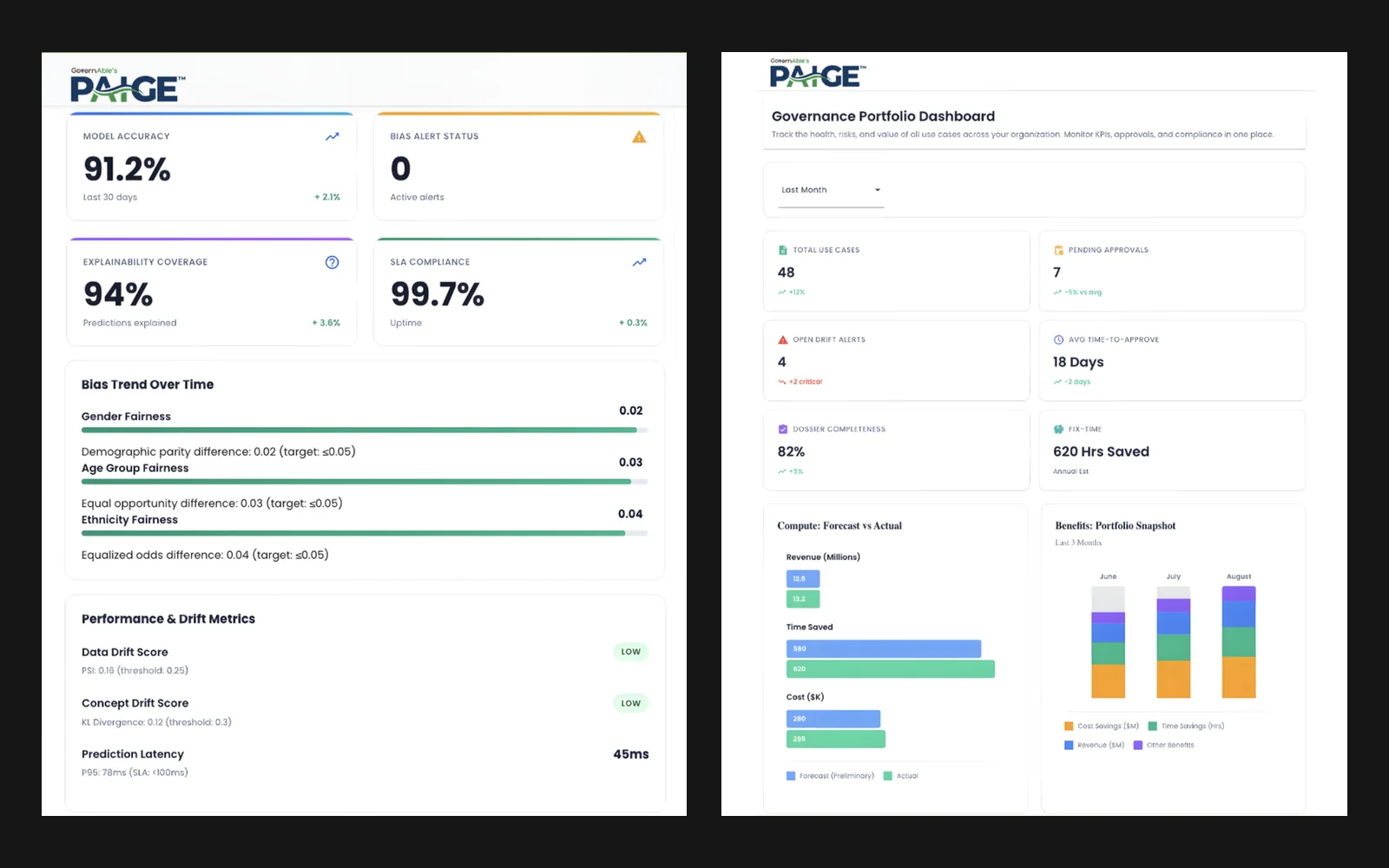Click the LOW badge for Concept Drift Score
Image resolution: width=1389 pixels, height=868 pixels.
(631, 703)
